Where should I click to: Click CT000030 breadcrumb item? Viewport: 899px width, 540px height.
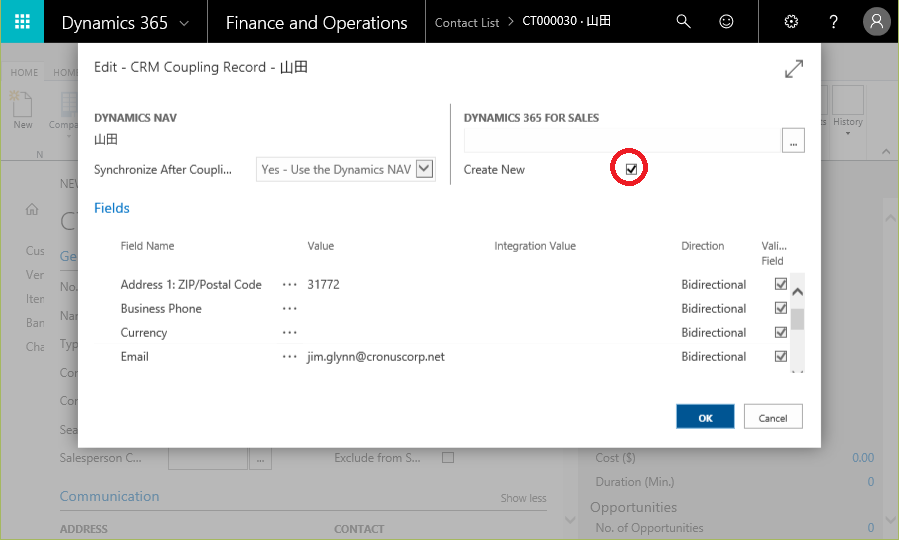point(566,21)
